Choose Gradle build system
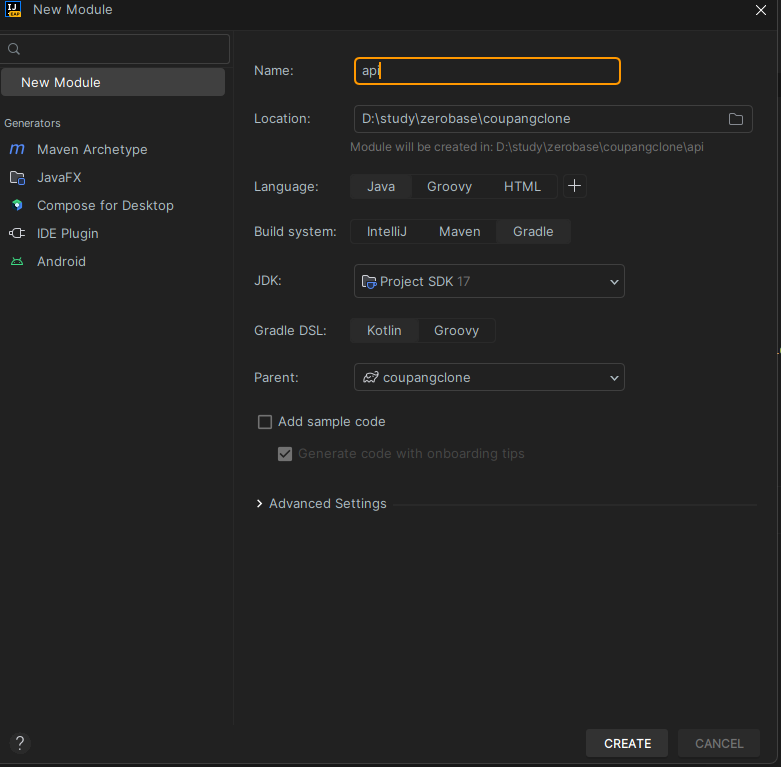Screen dimensions: 781x767 pyautogui.click(x=533, y=232)
